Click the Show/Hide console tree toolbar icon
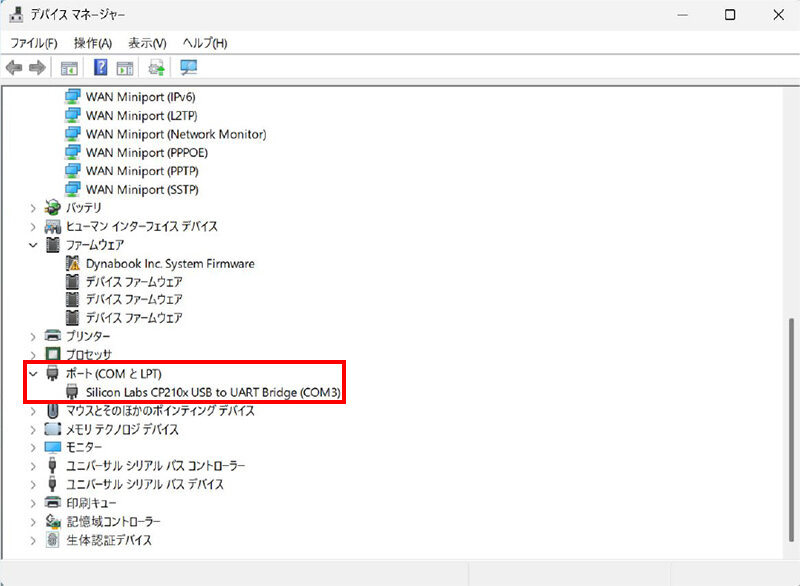This screenshot has height=586, width=800. coord(69,68)
